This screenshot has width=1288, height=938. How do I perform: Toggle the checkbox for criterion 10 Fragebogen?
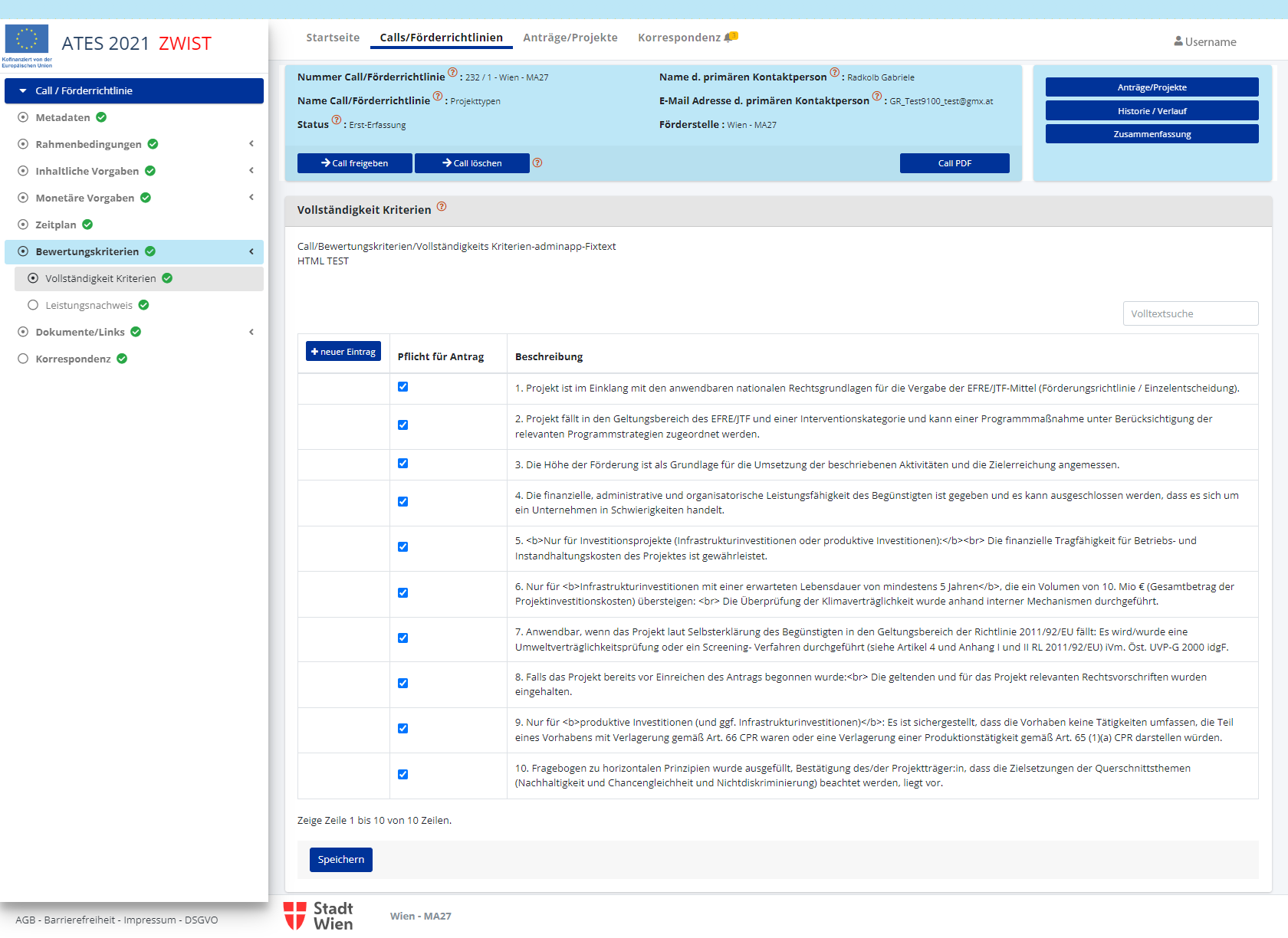tap(402, 775)
